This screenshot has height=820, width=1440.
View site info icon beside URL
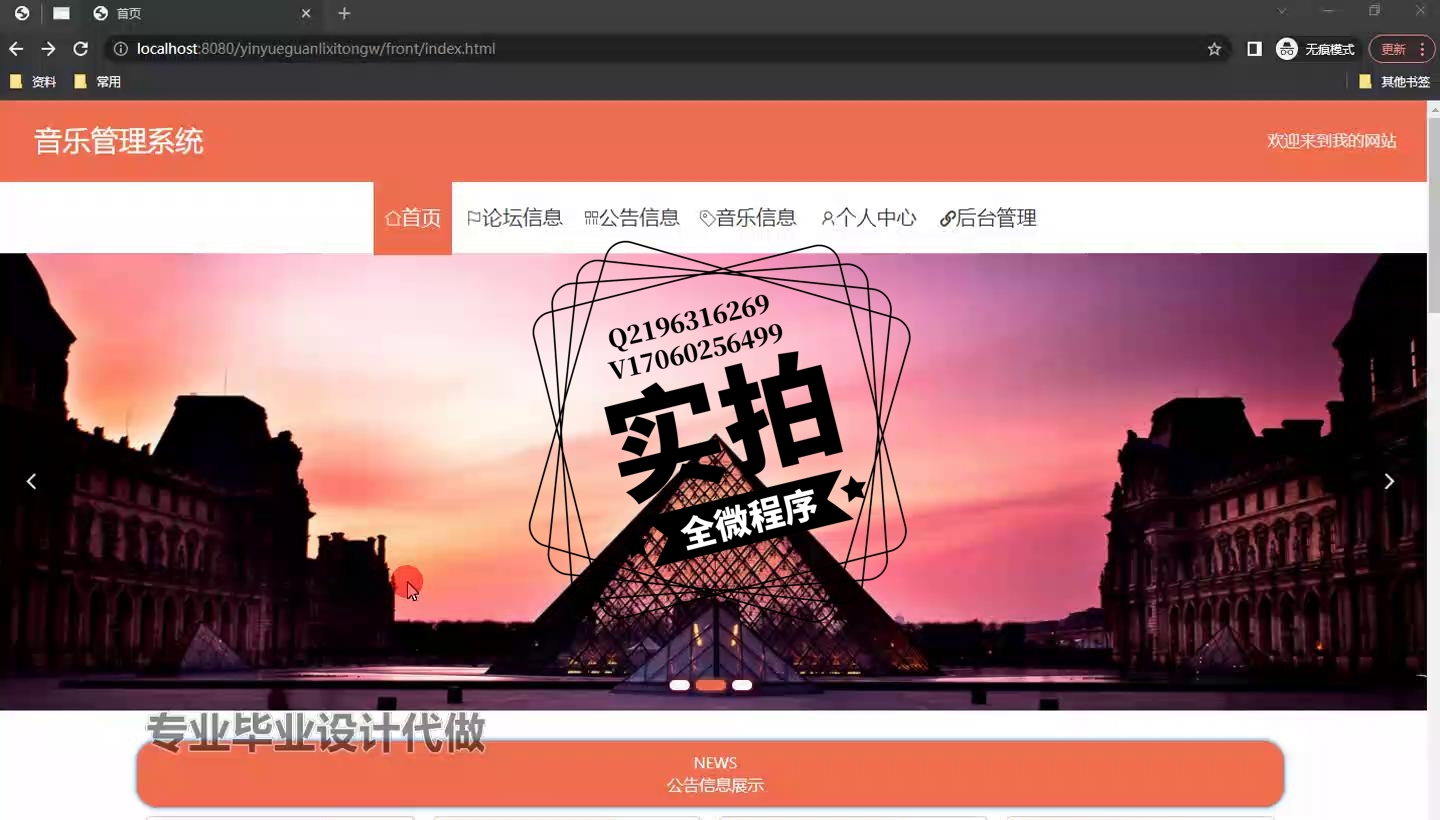[121, 49]
